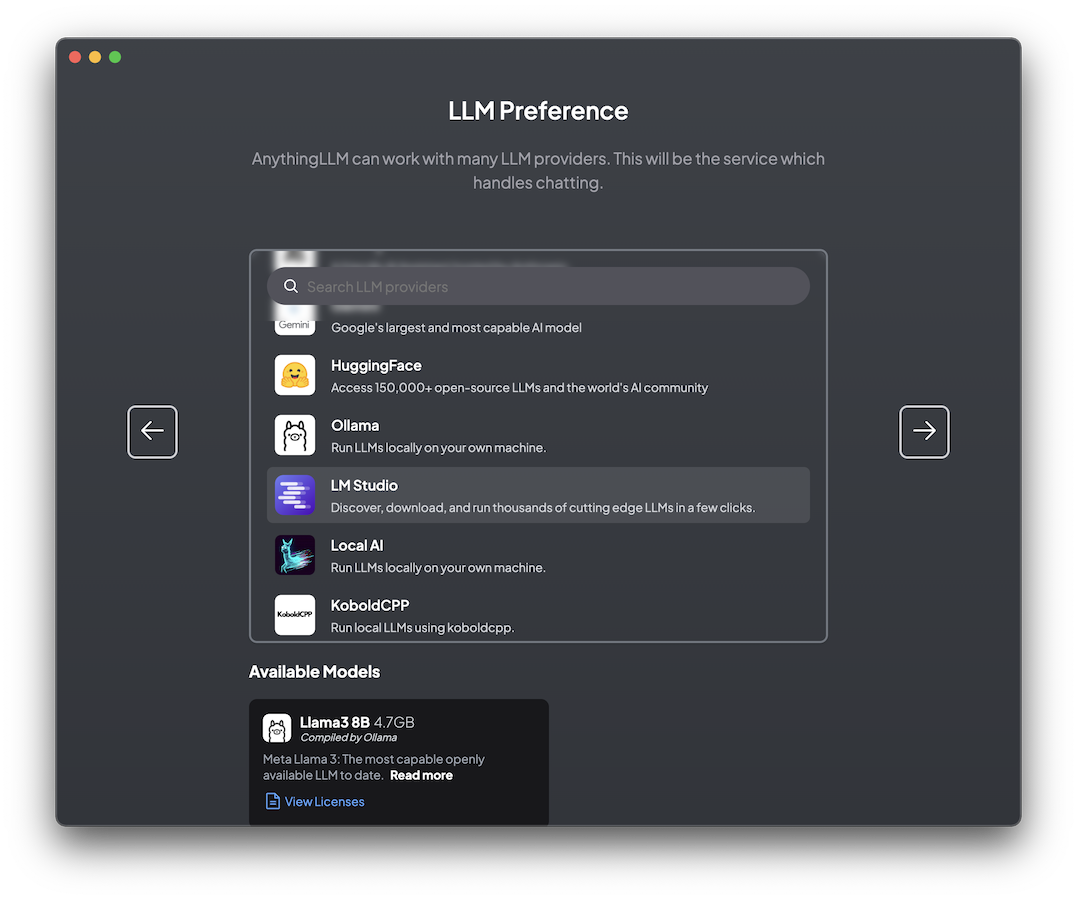This screenshot has height=900, width=1077.
Task: Select the KoboldCPP provider title
Action: coord(370,605)
